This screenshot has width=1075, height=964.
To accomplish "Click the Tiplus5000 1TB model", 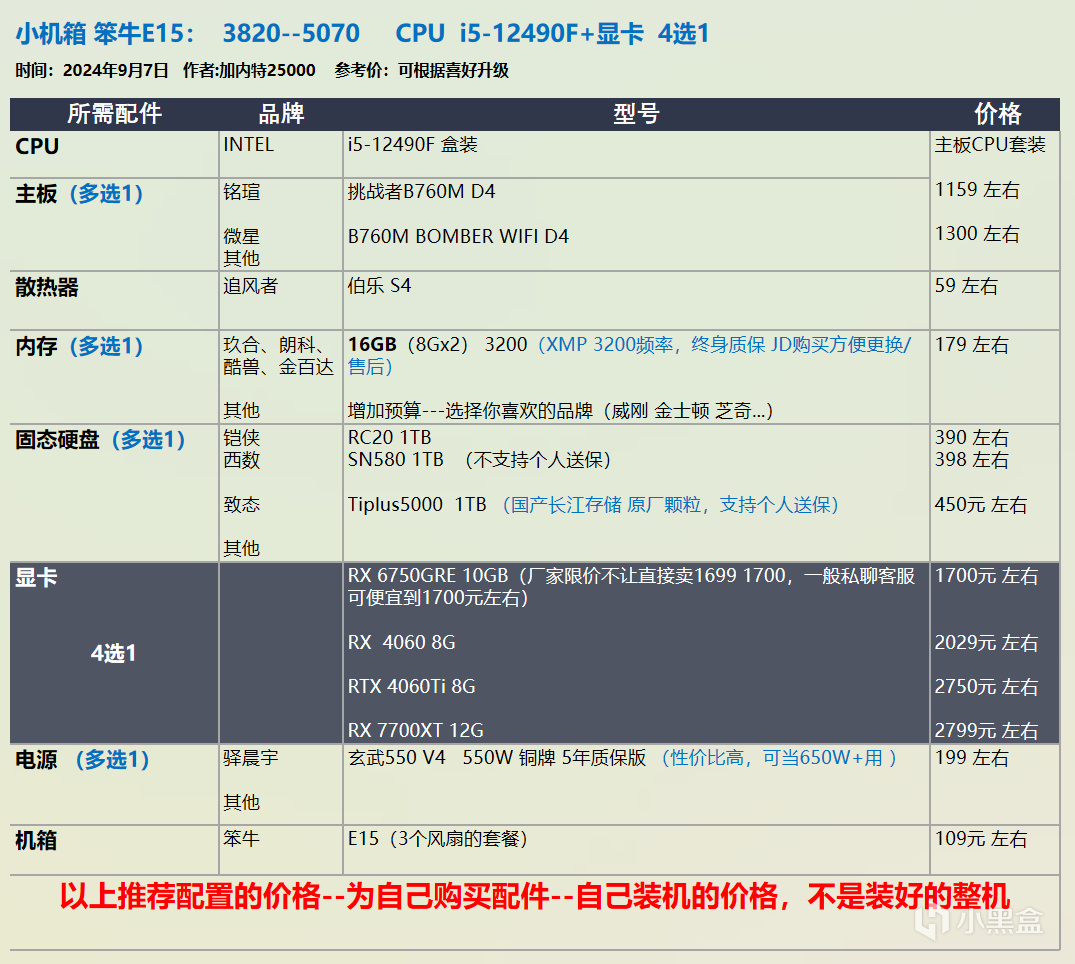I will [417, 505].
